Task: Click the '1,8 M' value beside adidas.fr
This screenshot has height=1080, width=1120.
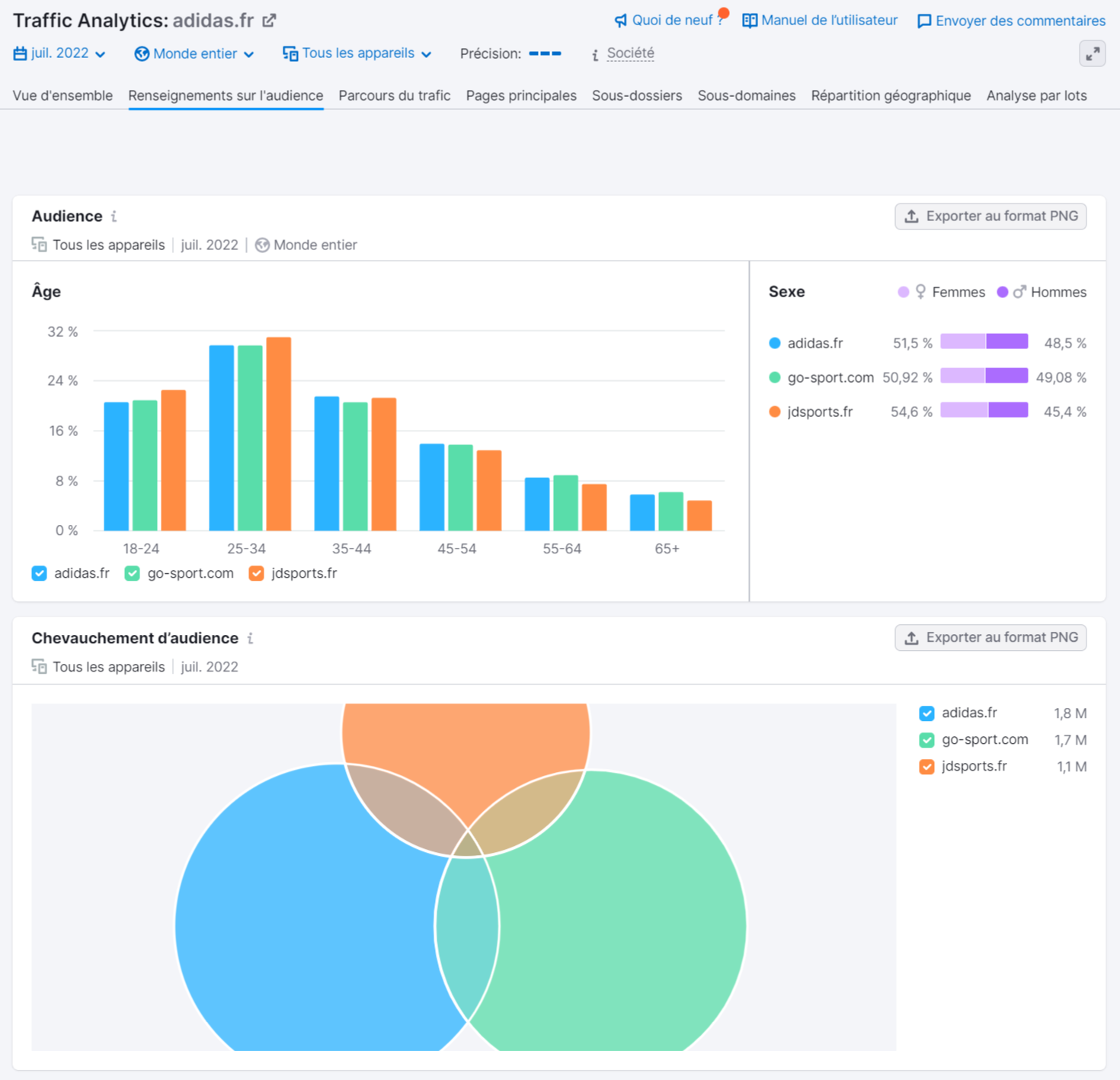Action: coord(1070,713)
